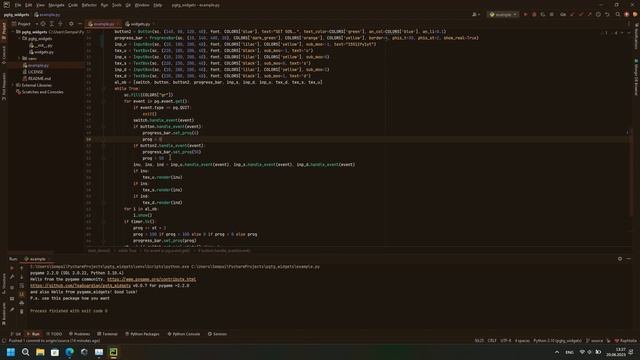Expand External Libraries in project tree
This screenshot has height=360, width=640.
[x=13, y=85]
